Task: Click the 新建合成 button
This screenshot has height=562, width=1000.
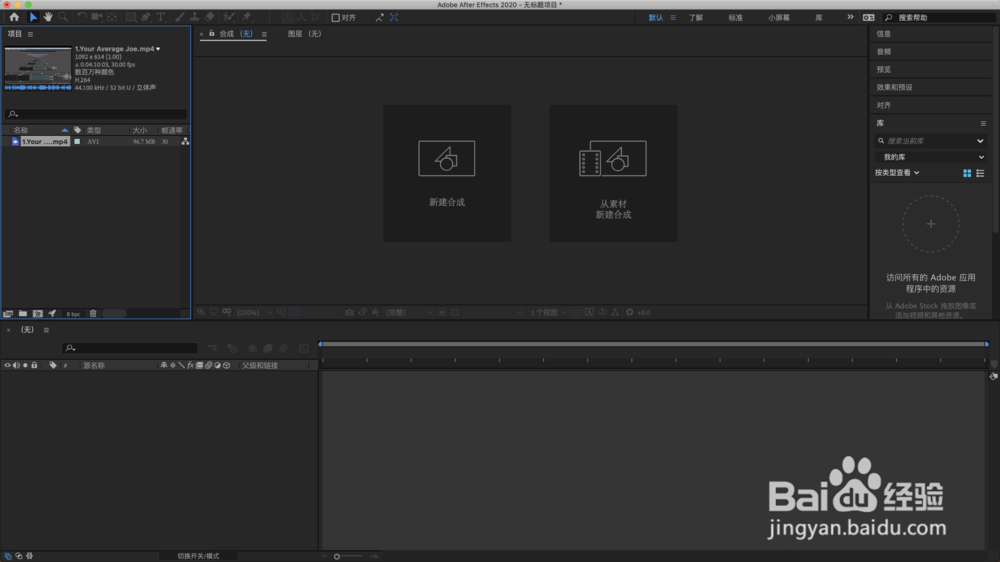Action: (447, 174)
